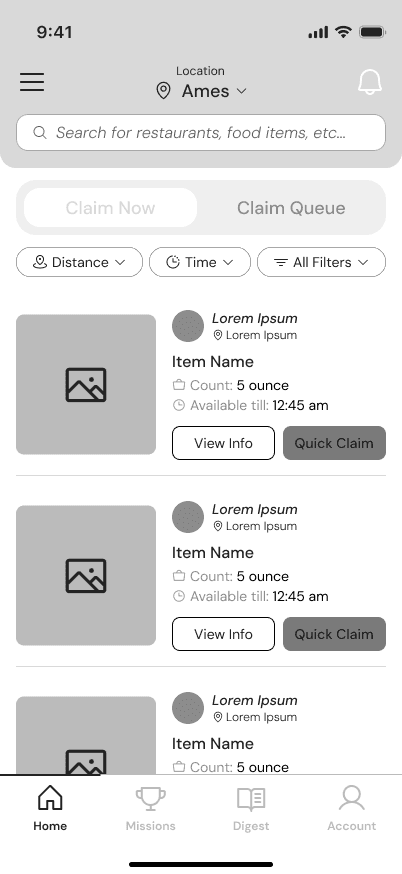This screenshot has width=402, height=874.
Task: Open Digest via the book icon
Action: coord(251,799)
